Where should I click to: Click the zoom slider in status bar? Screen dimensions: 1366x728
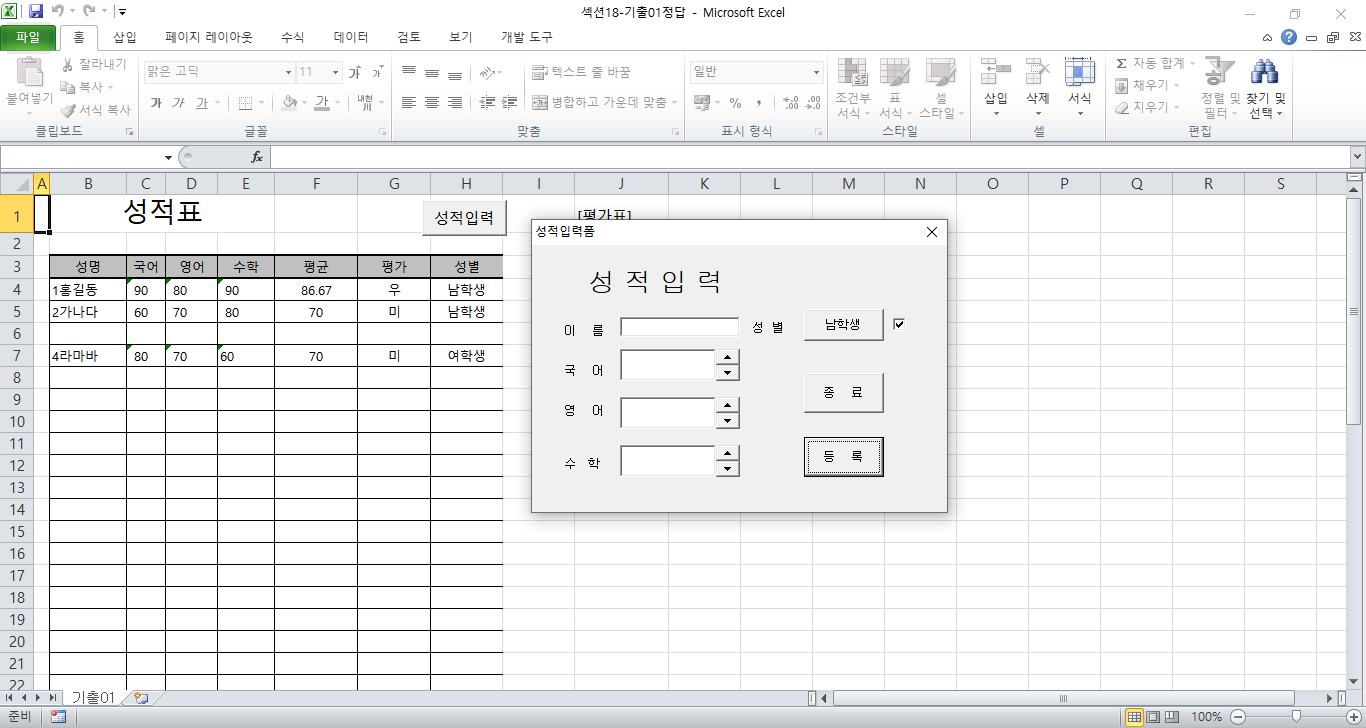coord(1296,716)
